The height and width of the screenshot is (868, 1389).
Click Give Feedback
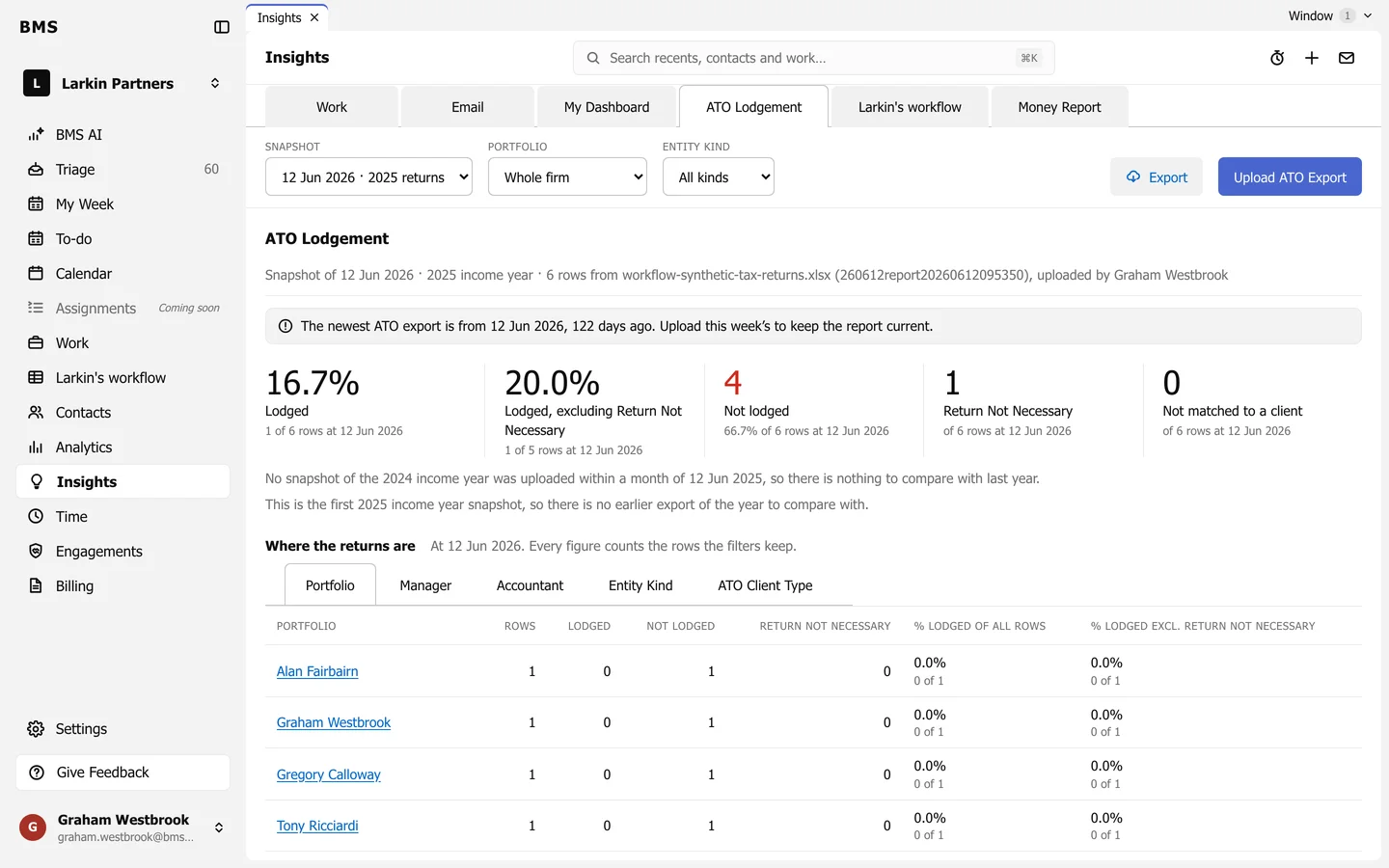point(123,773)
